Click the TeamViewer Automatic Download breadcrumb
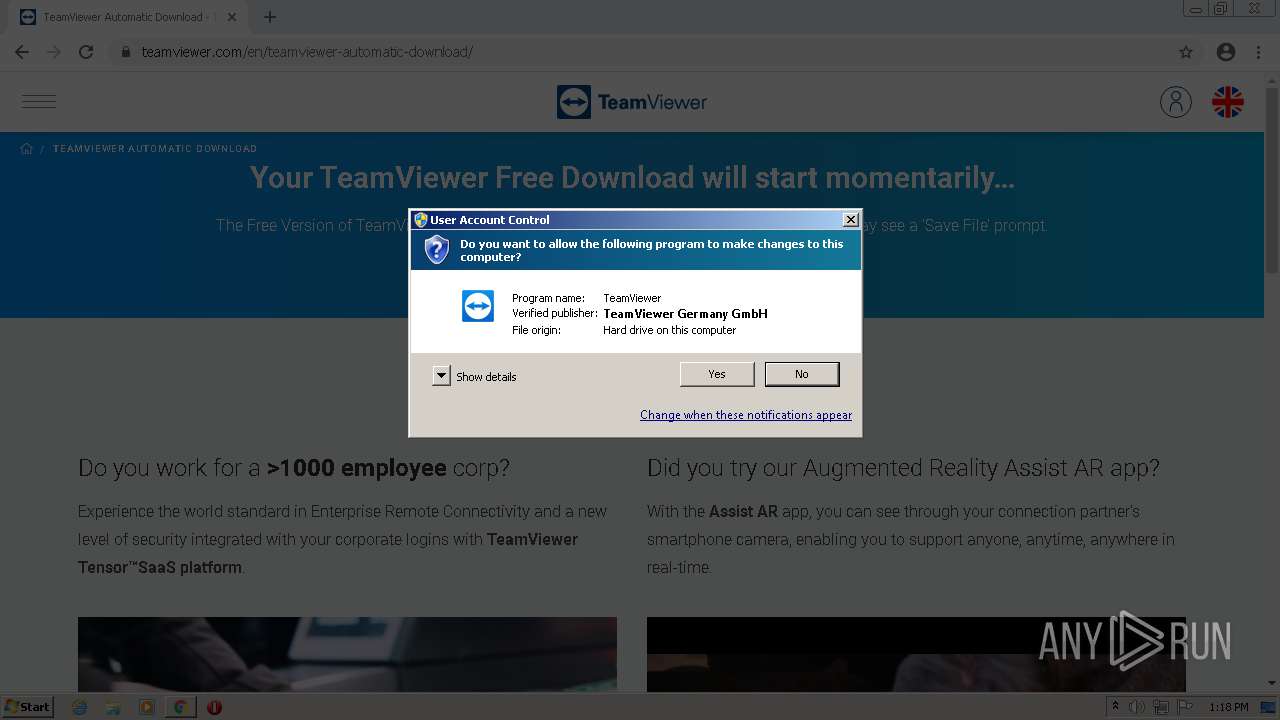 (x=155, y=149)
